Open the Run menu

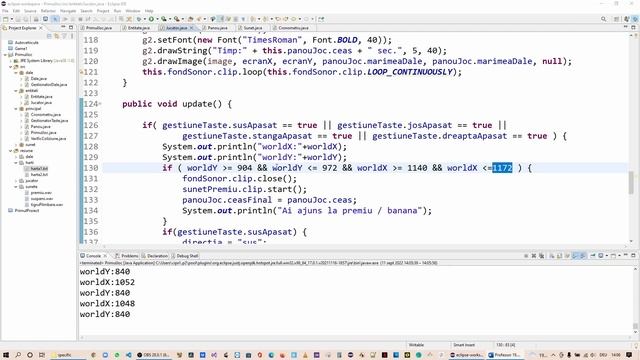click(x=118, y=11)
